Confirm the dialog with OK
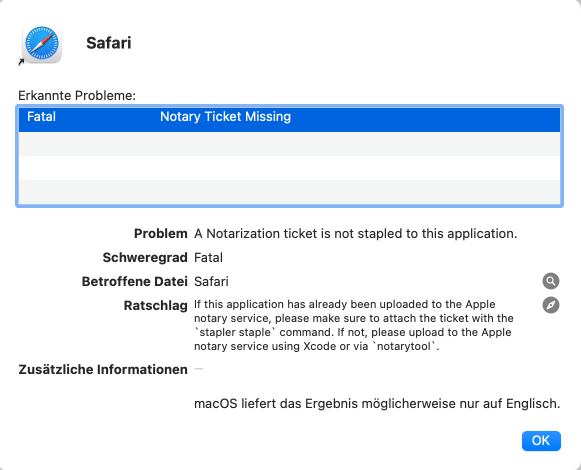The image size is (581, 470). point(541,441)
